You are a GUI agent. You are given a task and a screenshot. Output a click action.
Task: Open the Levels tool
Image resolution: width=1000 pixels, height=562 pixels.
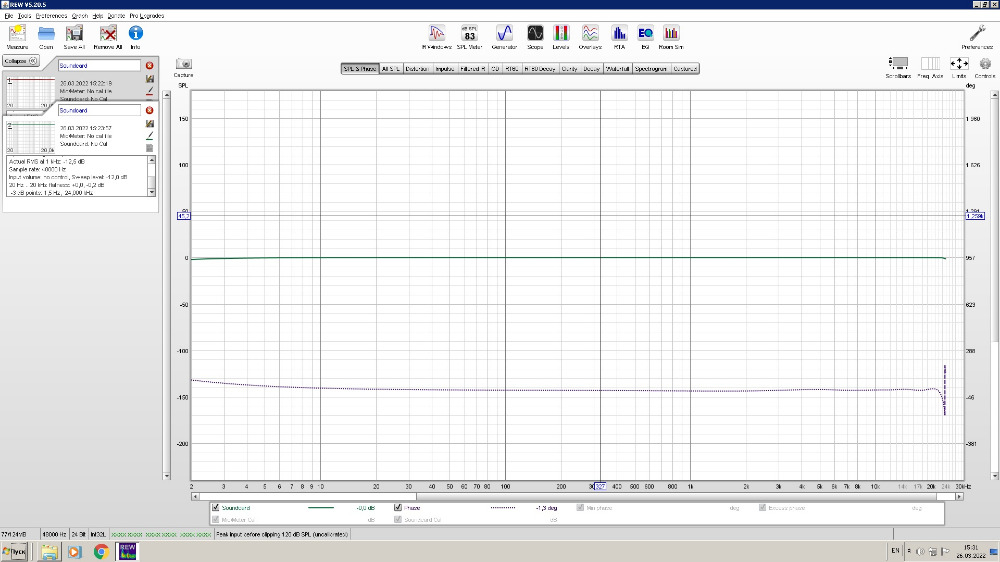pos(561,37)
